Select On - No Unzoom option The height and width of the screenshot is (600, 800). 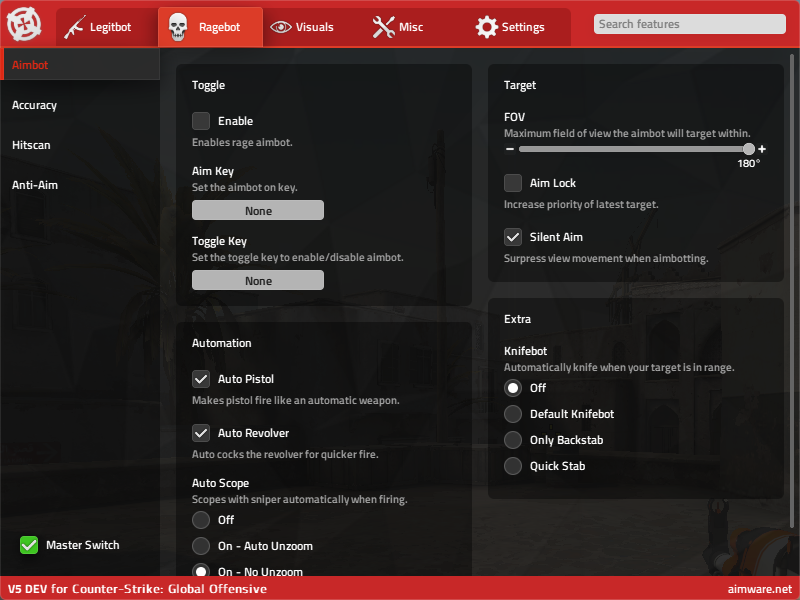[x=201, y=570]
